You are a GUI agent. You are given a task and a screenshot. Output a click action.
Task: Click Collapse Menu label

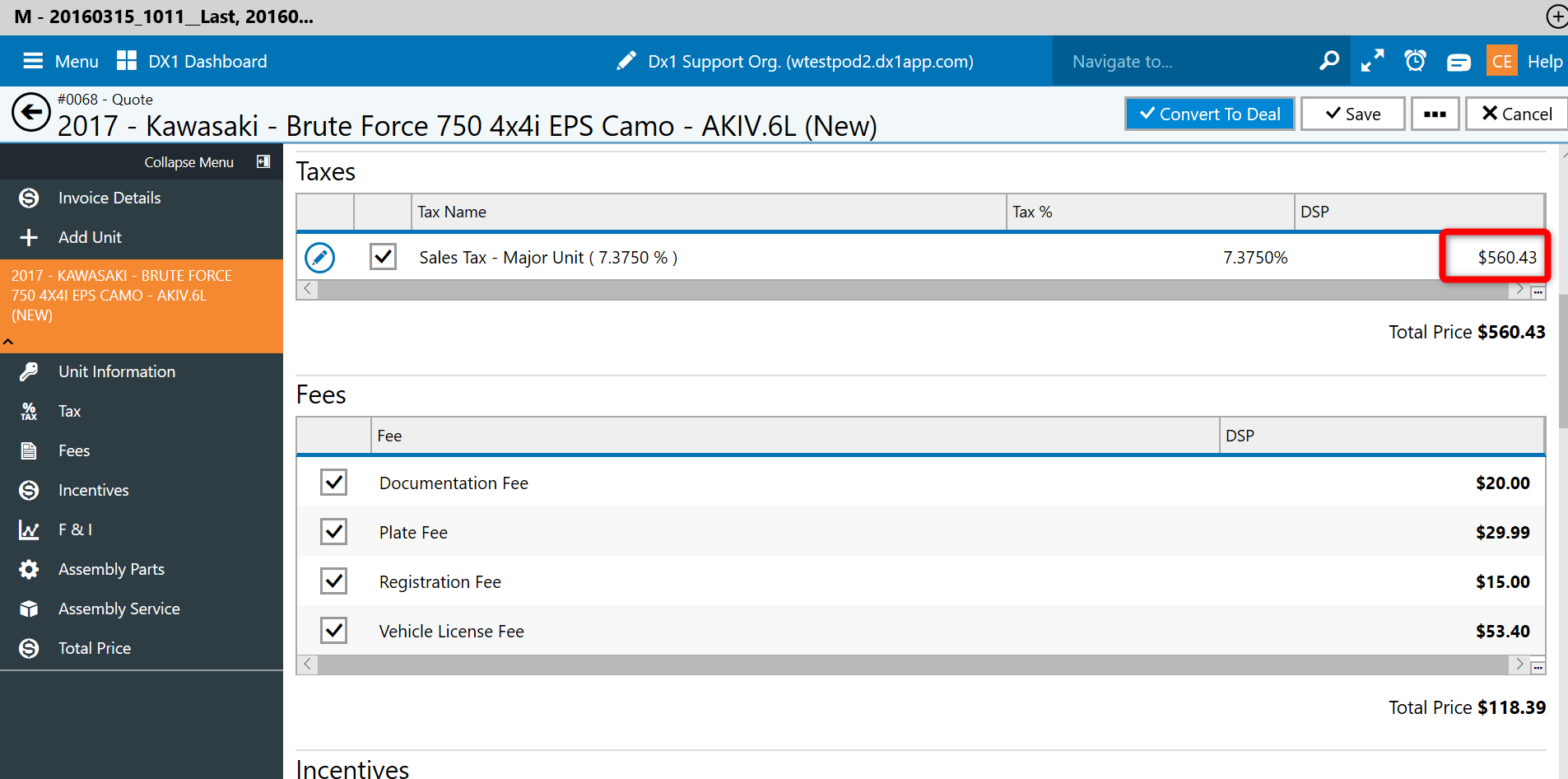pos(189,162)
